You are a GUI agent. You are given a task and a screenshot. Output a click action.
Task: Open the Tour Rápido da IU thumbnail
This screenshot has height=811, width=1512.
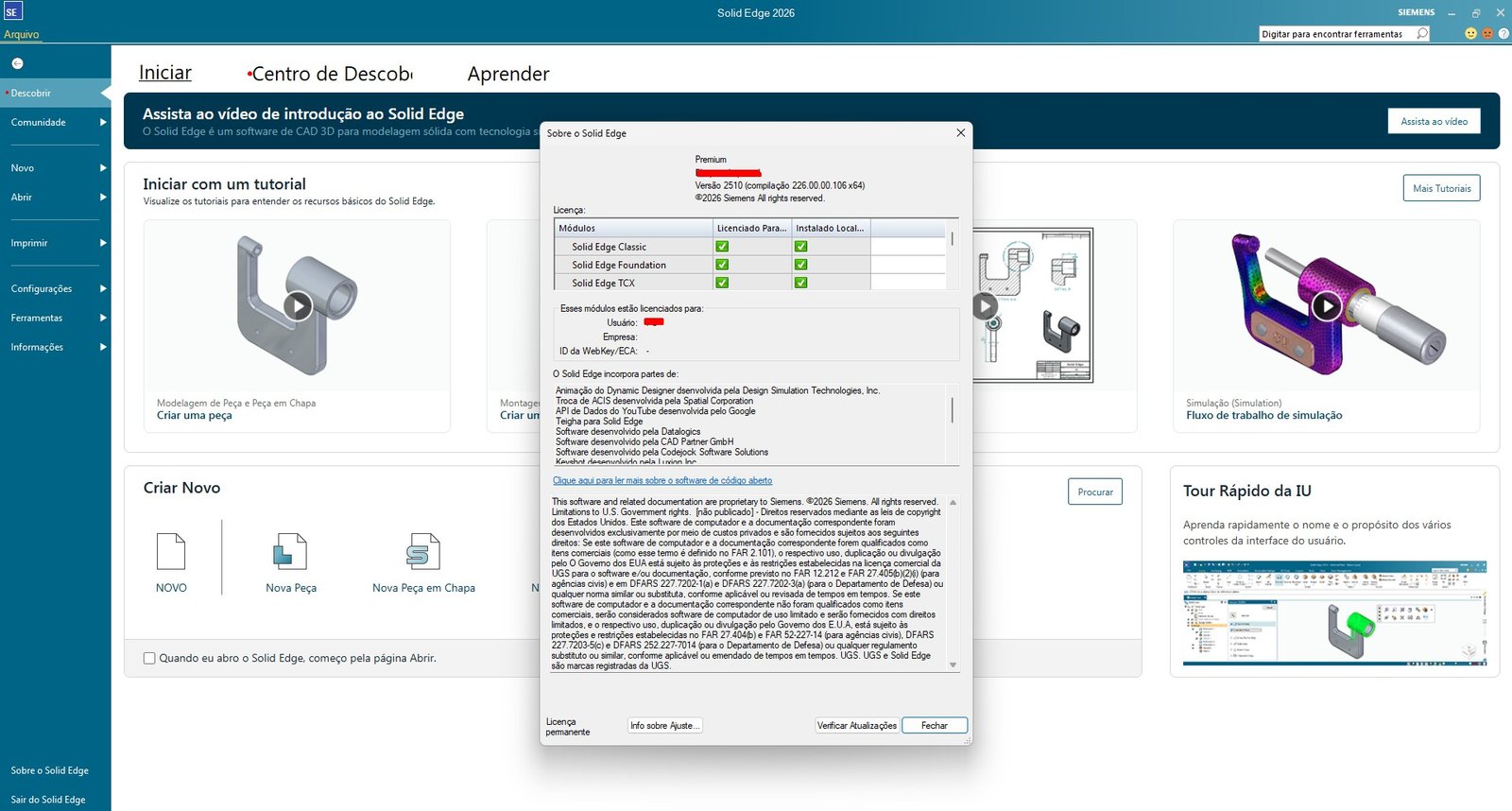1334,613
